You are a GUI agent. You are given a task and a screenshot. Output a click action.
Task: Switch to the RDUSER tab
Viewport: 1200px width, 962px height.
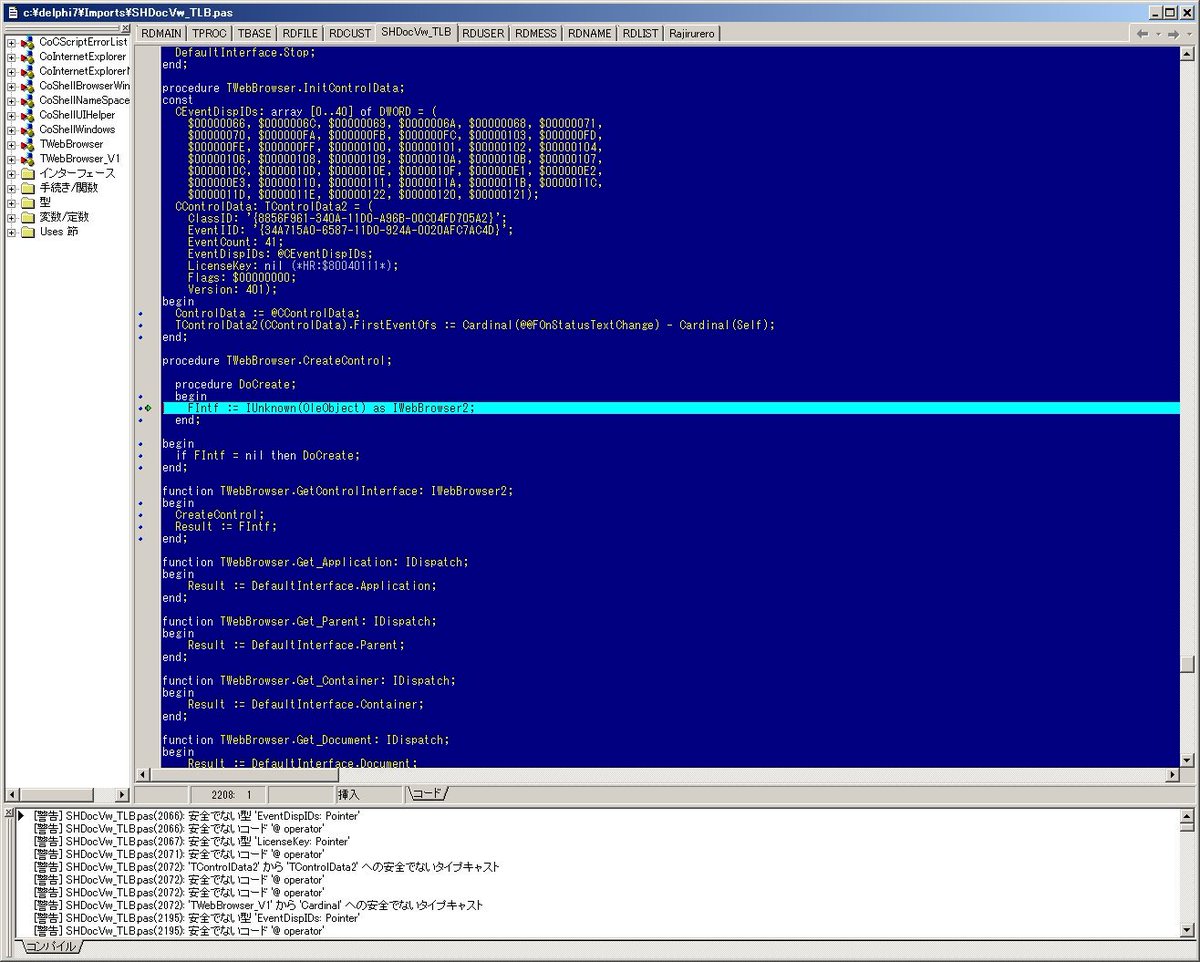pyautogui.click(x=483, y=33)
